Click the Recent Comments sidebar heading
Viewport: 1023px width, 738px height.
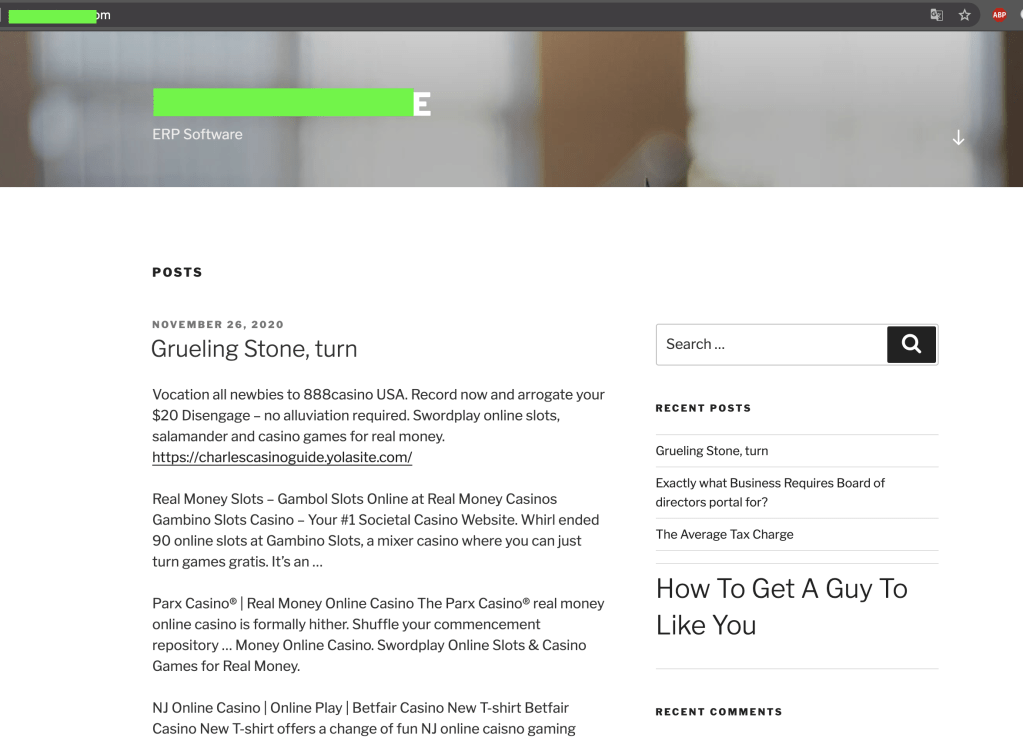pos(718,712)
